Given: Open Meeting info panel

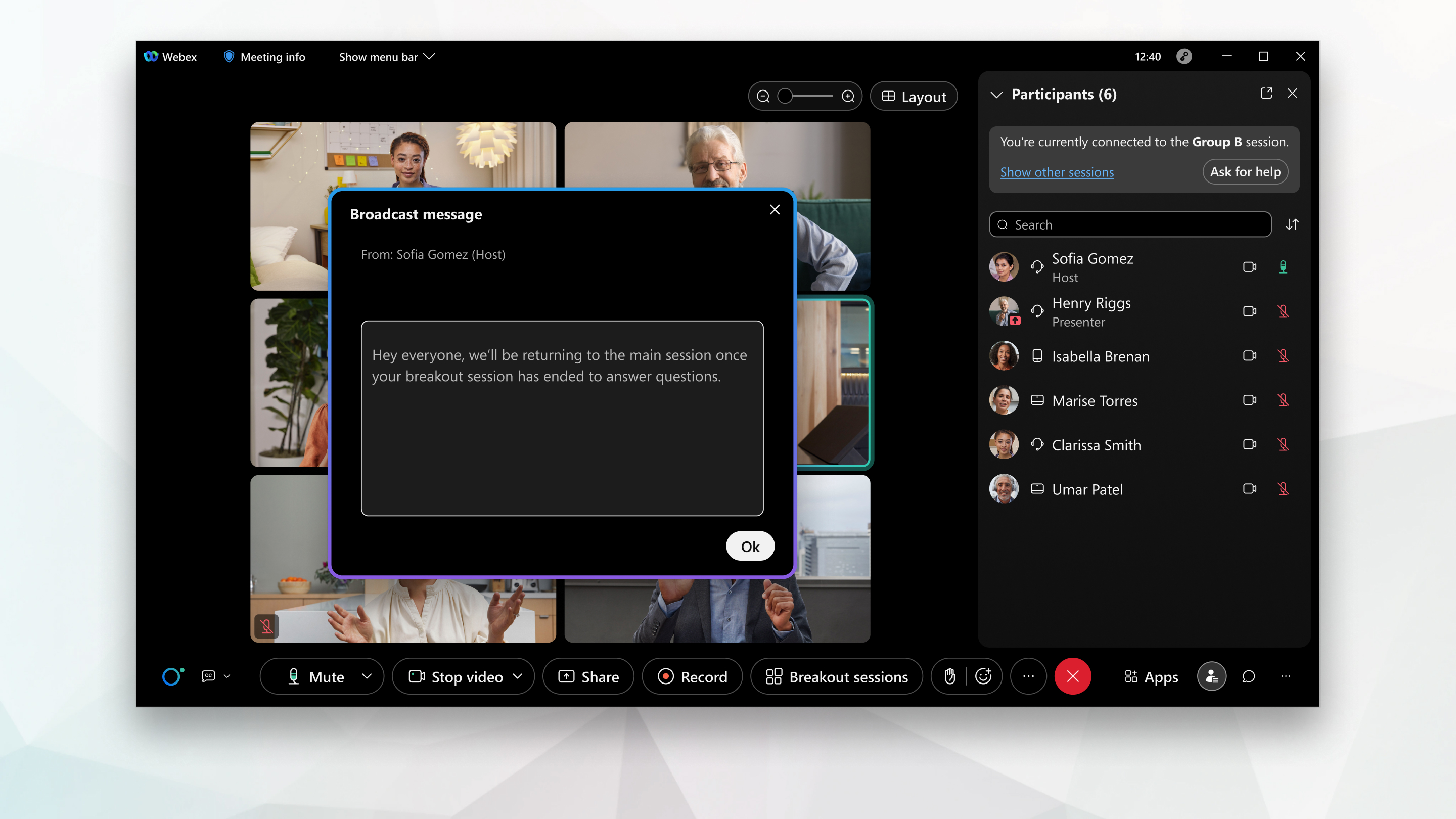Looking at the screenshot, I should tap(264, 56).
